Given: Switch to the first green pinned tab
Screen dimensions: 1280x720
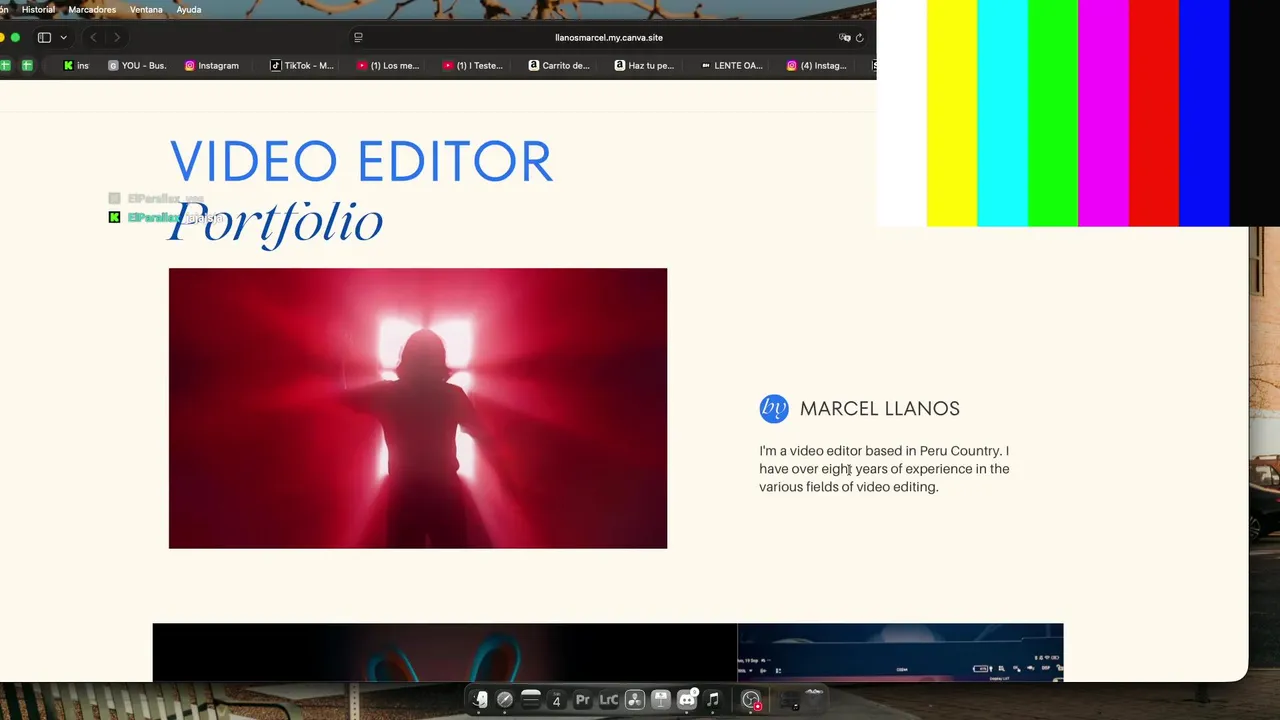Looking at the screenshot, I should (x=6, y=66).
